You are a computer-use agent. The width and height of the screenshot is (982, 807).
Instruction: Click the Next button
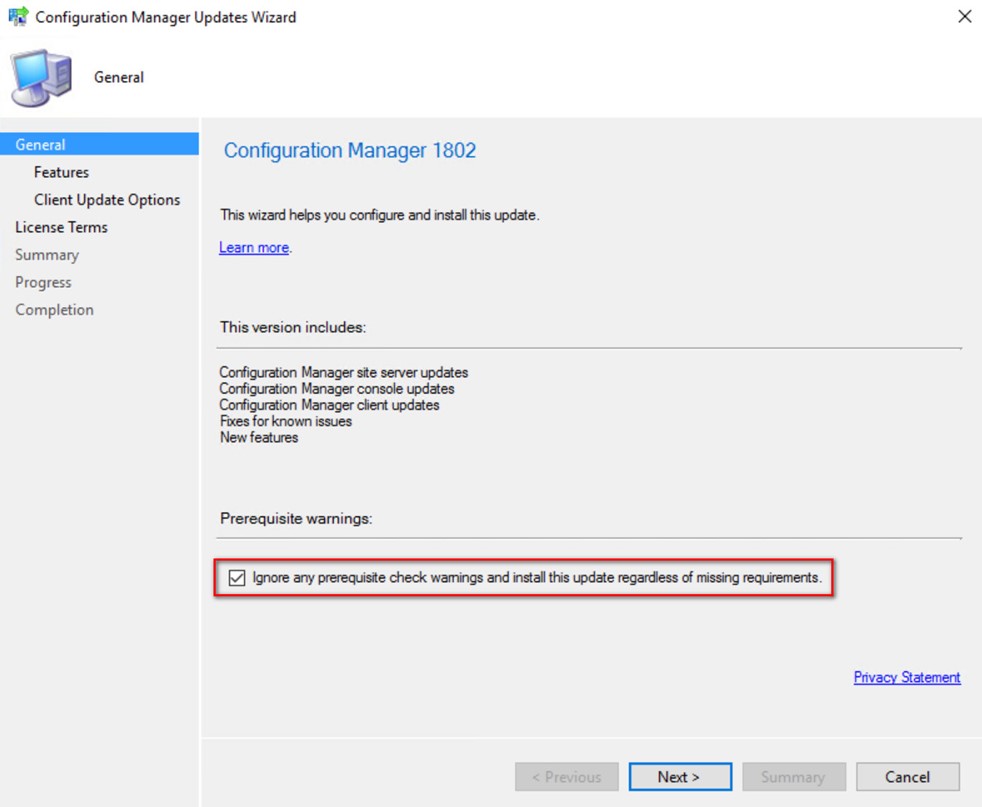coord(680,777)
